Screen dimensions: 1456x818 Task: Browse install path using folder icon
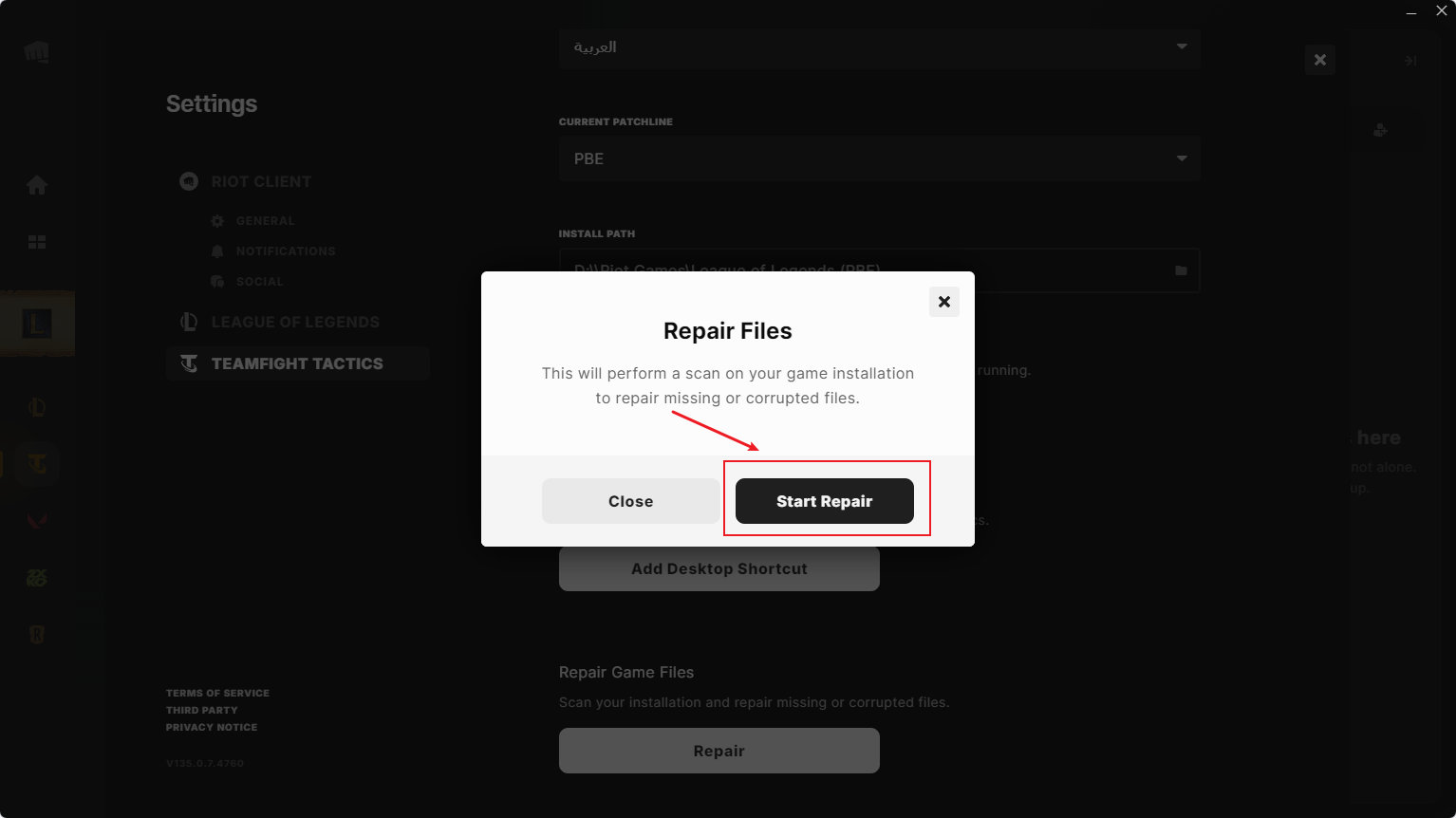click(1181, 270)
